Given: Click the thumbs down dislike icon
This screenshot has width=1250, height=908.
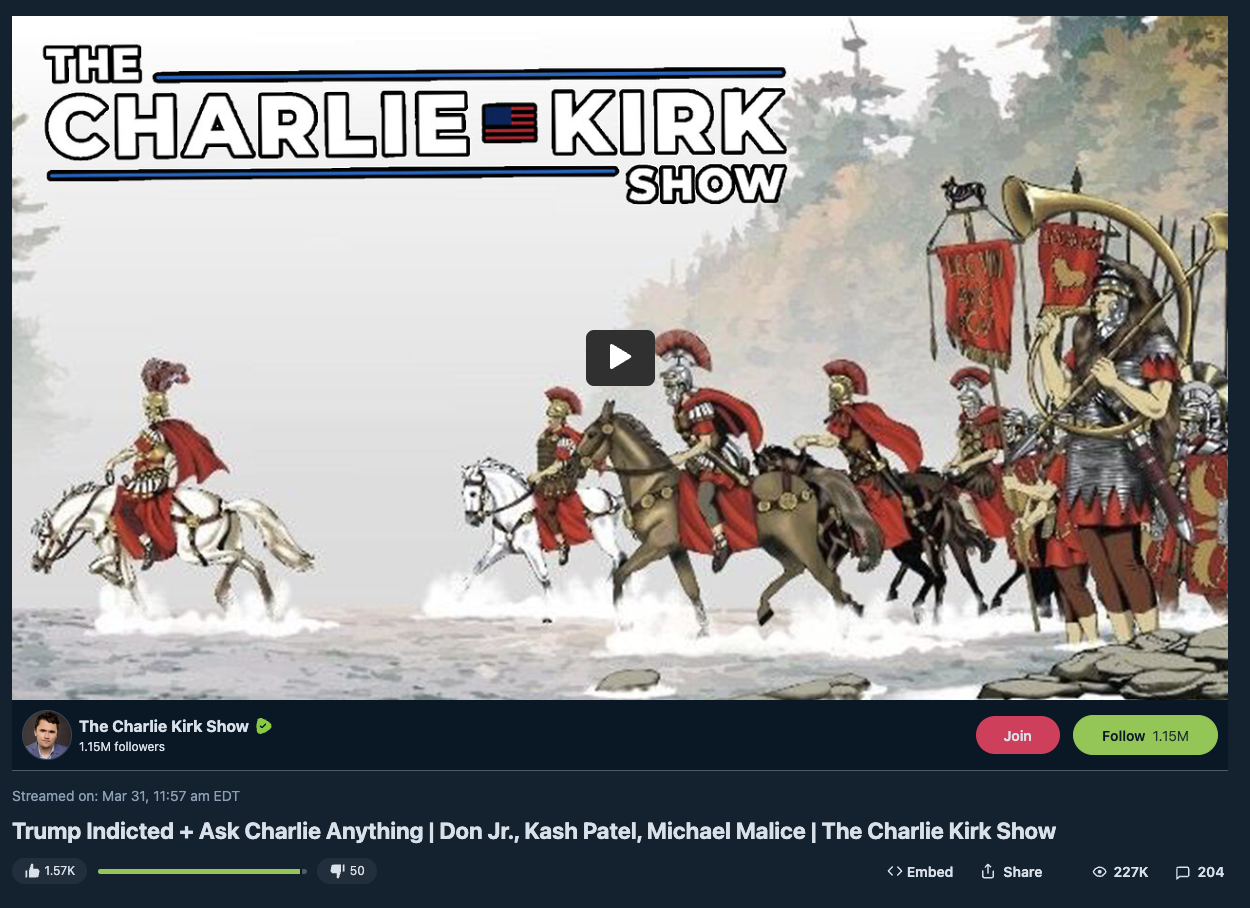Looking at the screenshot, I should [337, 871].
